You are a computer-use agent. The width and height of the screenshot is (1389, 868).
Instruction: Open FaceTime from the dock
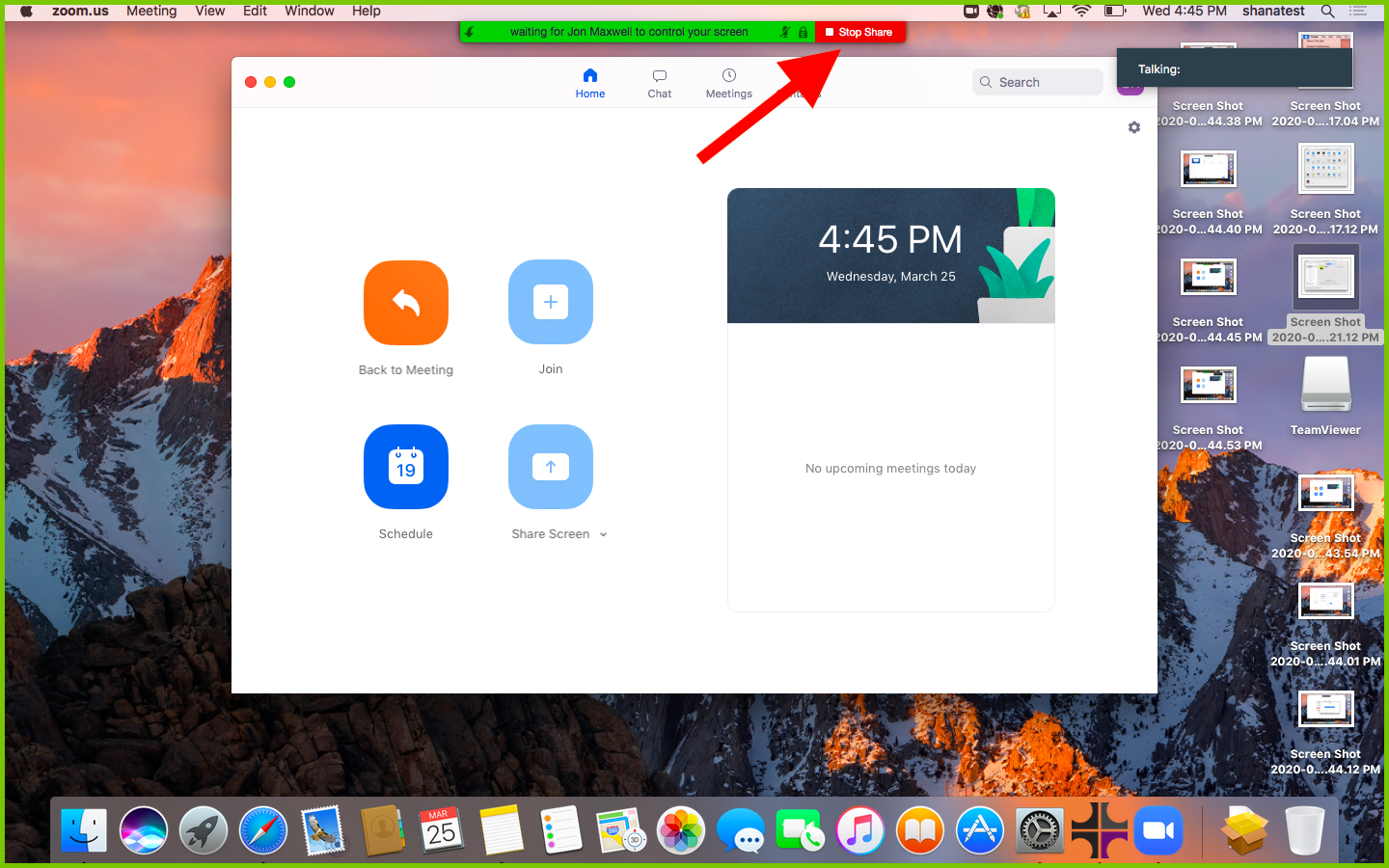coord(801,830)
